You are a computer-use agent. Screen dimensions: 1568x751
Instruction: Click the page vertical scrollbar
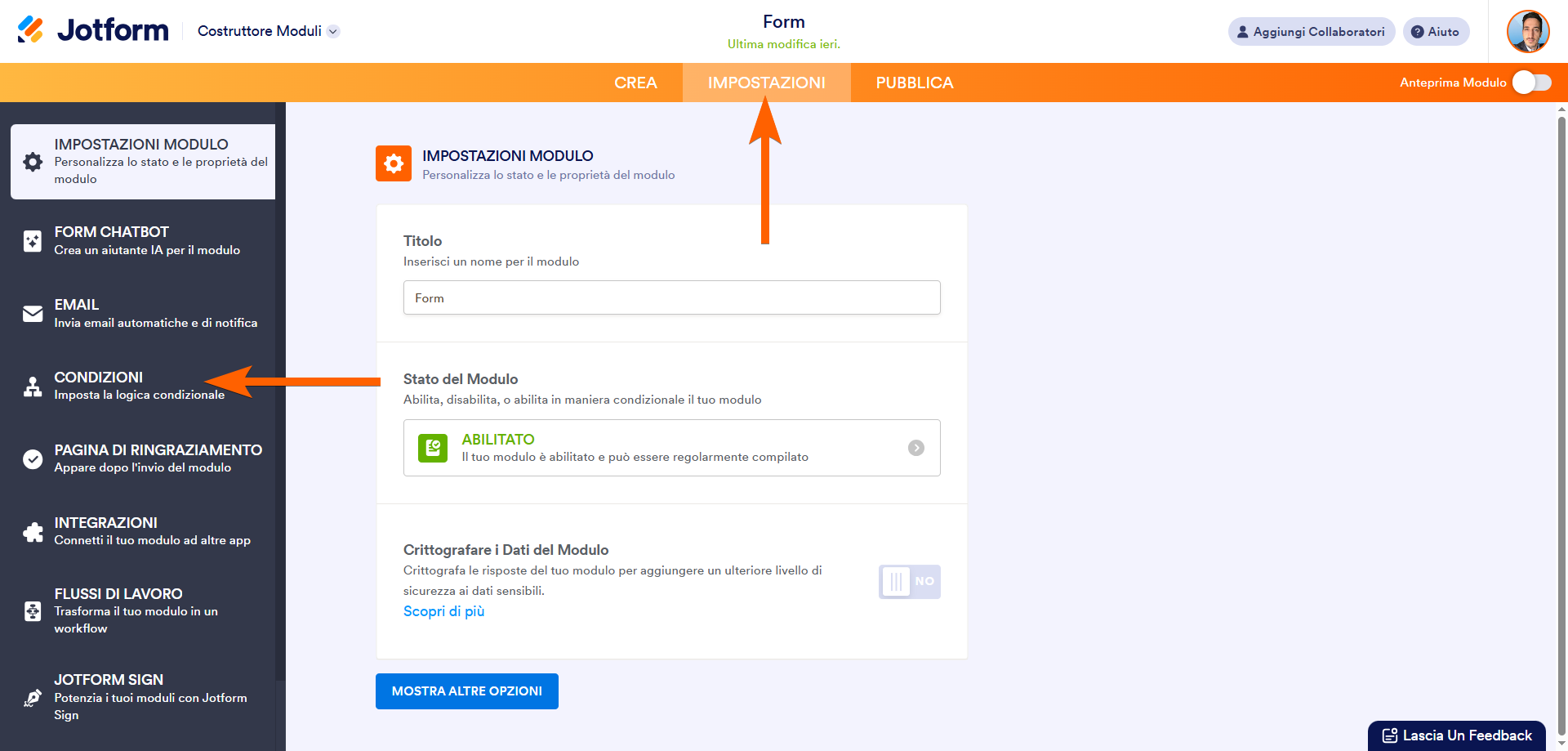click(x=1561, y=427)
